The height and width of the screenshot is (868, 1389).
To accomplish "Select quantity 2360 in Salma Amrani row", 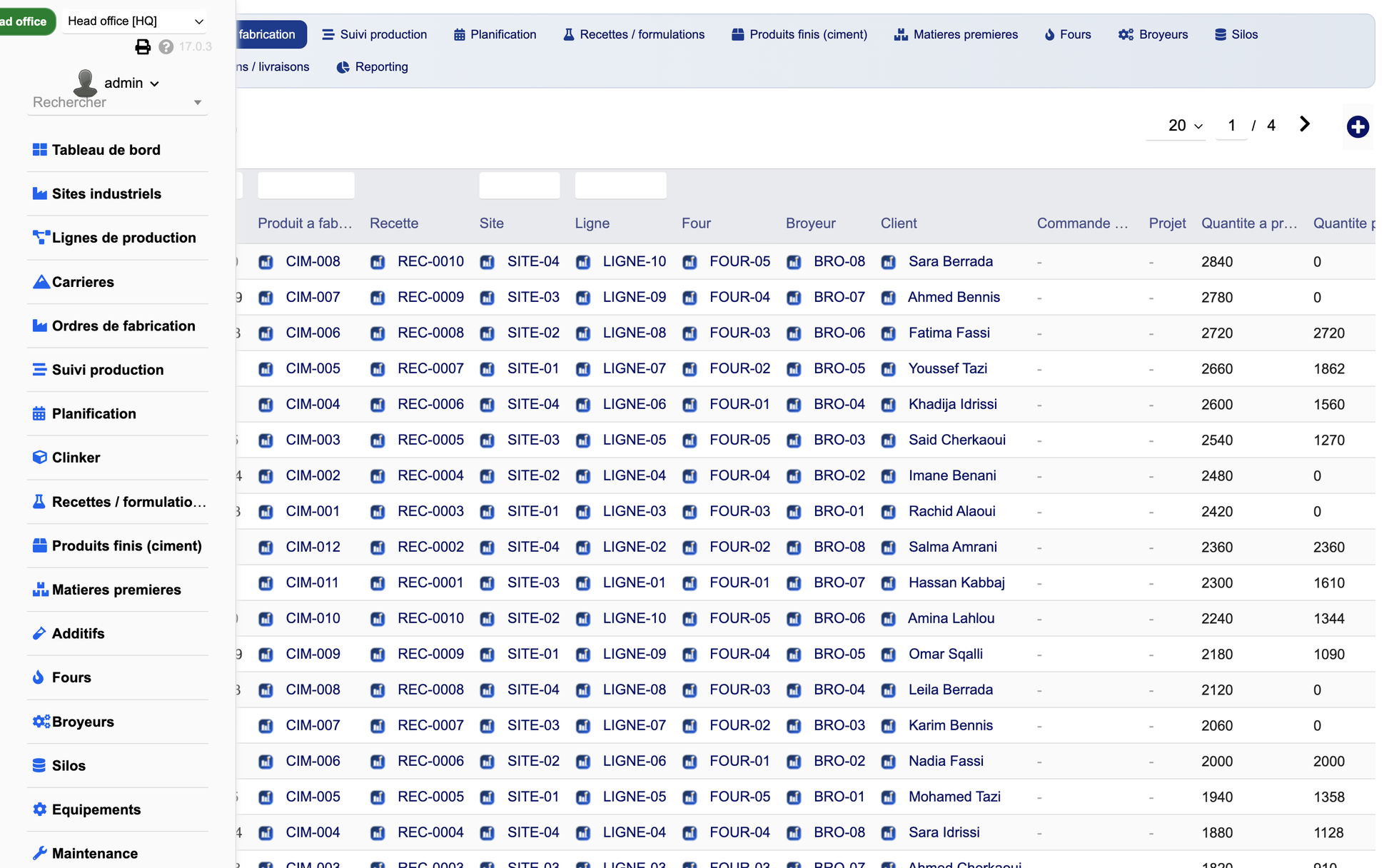I will (1216, 547).
